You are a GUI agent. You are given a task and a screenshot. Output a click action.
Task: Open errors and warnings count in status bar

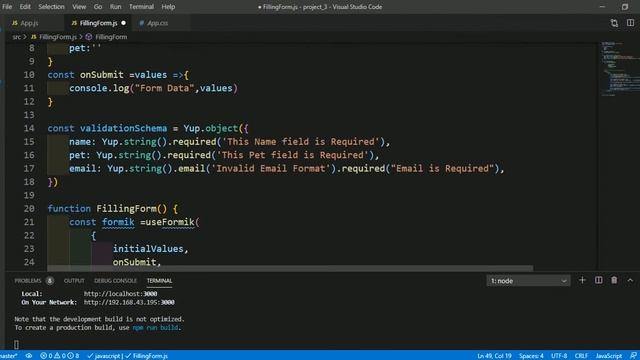(60, 356)
